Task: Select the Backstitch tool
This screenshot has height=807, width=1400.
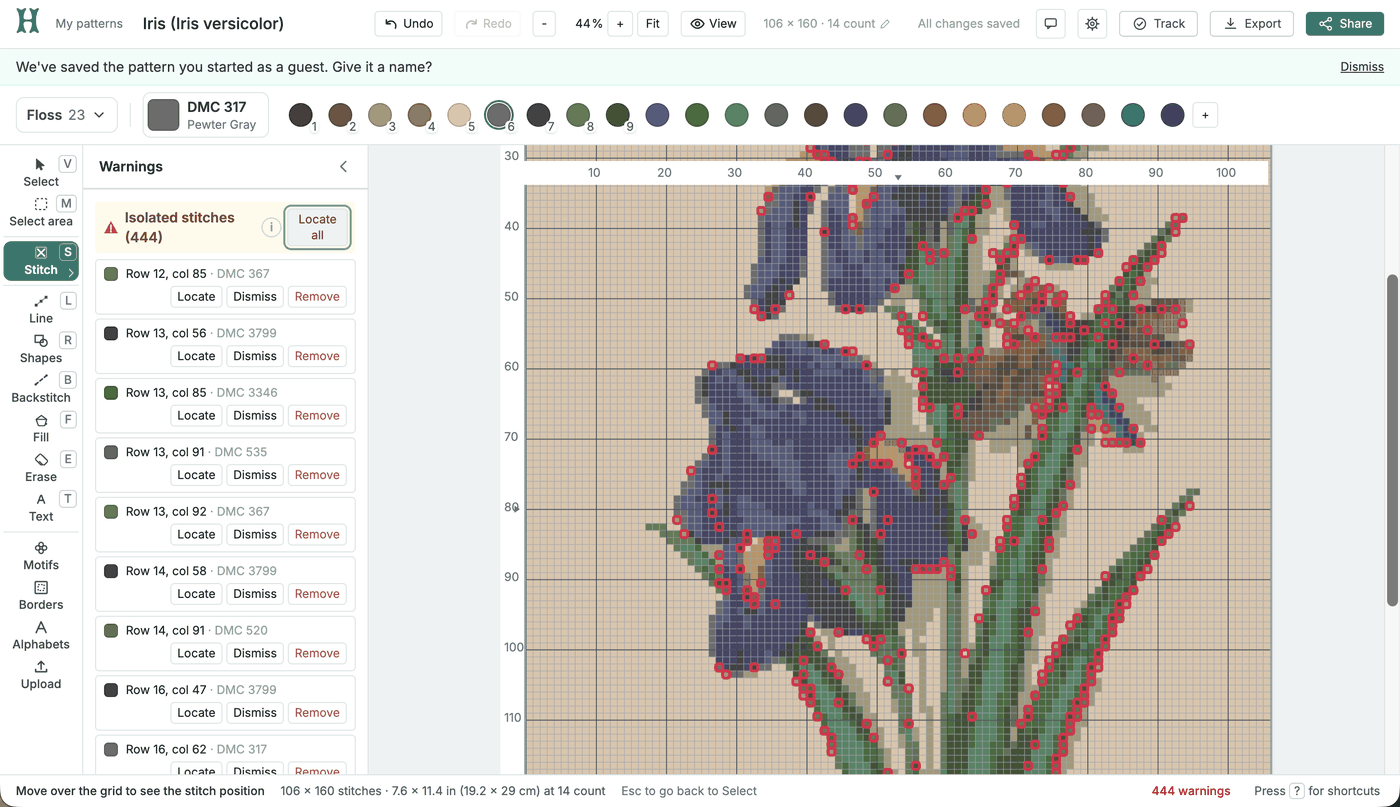Action: (41, 388)
